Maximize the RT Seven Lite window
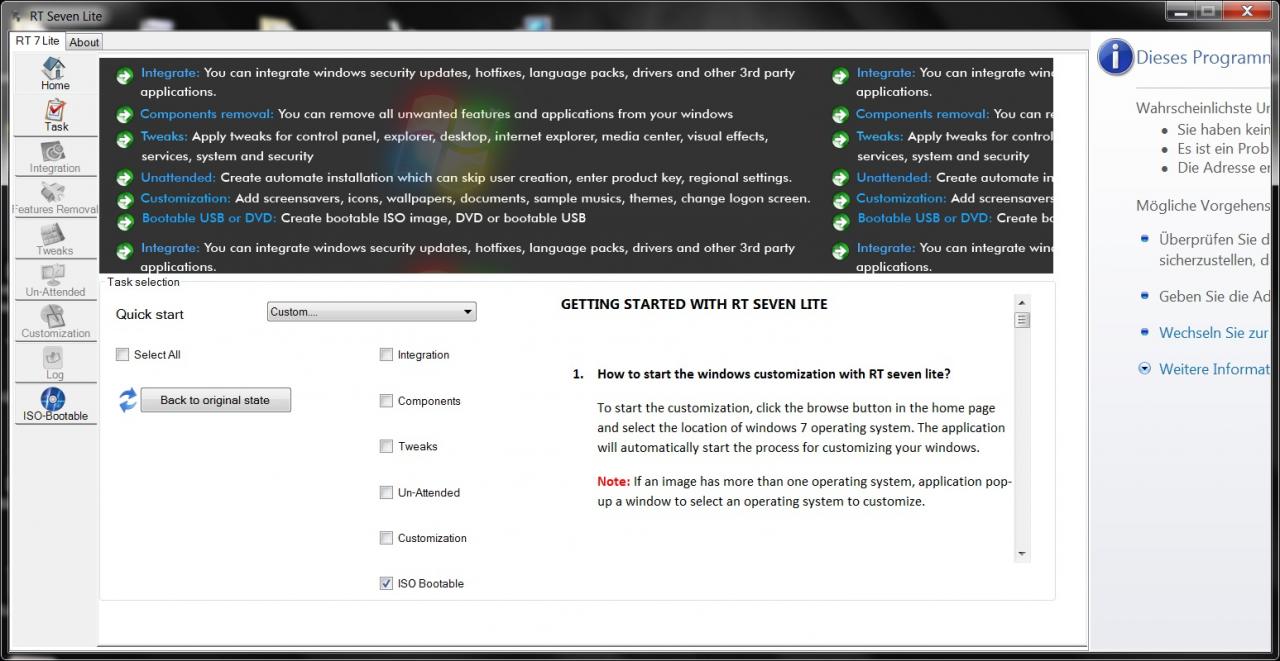This screenshot has height=661, width=1280. (1208, 11)
